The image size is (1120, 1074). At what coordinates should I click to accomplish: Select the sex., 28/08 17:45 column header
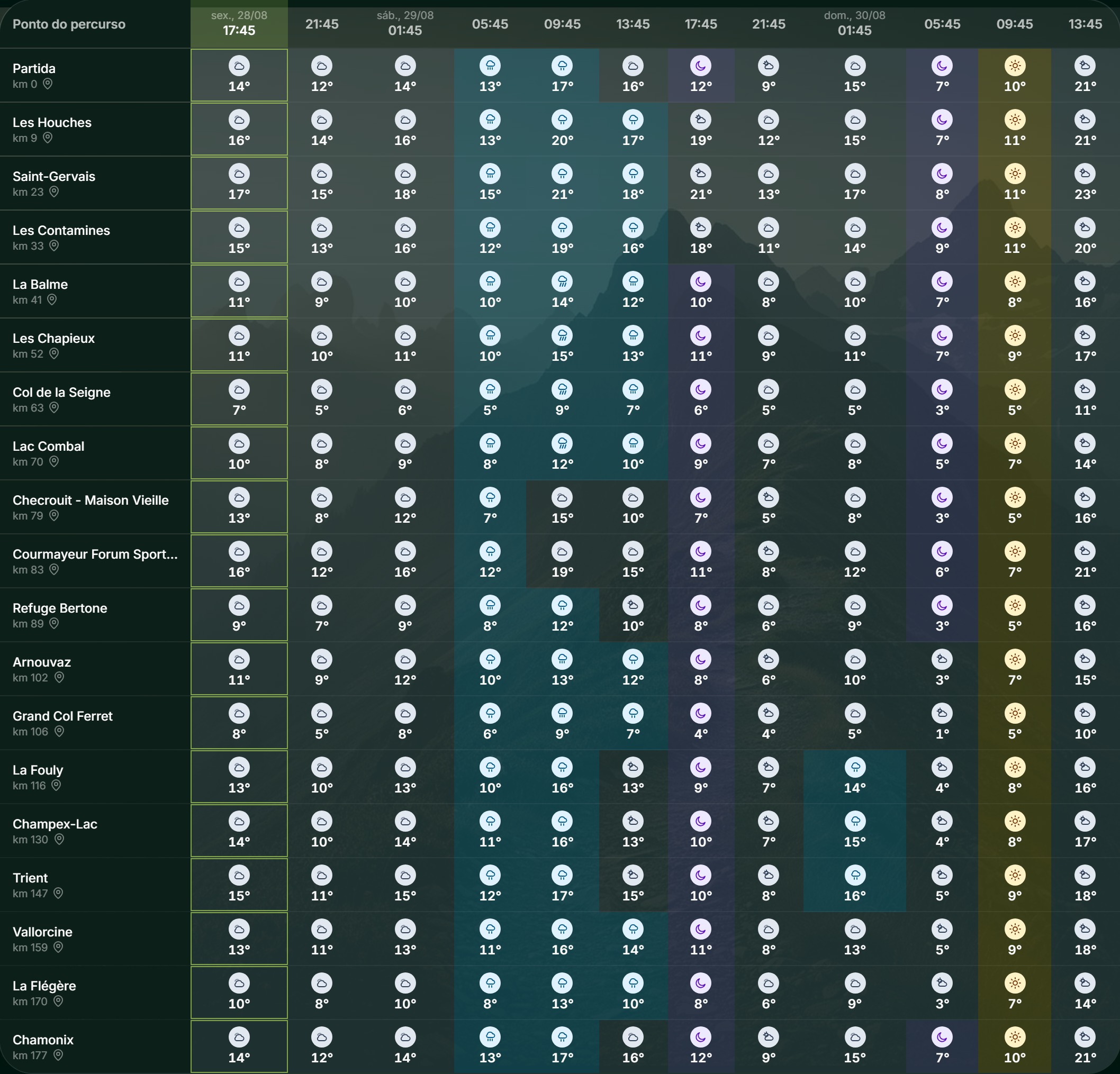coord(239,23)
